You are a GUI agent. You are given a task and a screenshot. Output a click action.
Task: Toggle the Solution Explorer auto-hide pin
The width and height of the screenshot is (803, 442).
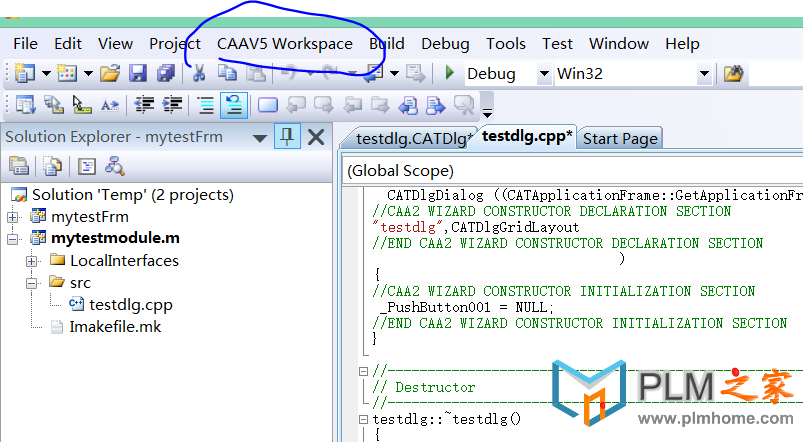[287, 137]
